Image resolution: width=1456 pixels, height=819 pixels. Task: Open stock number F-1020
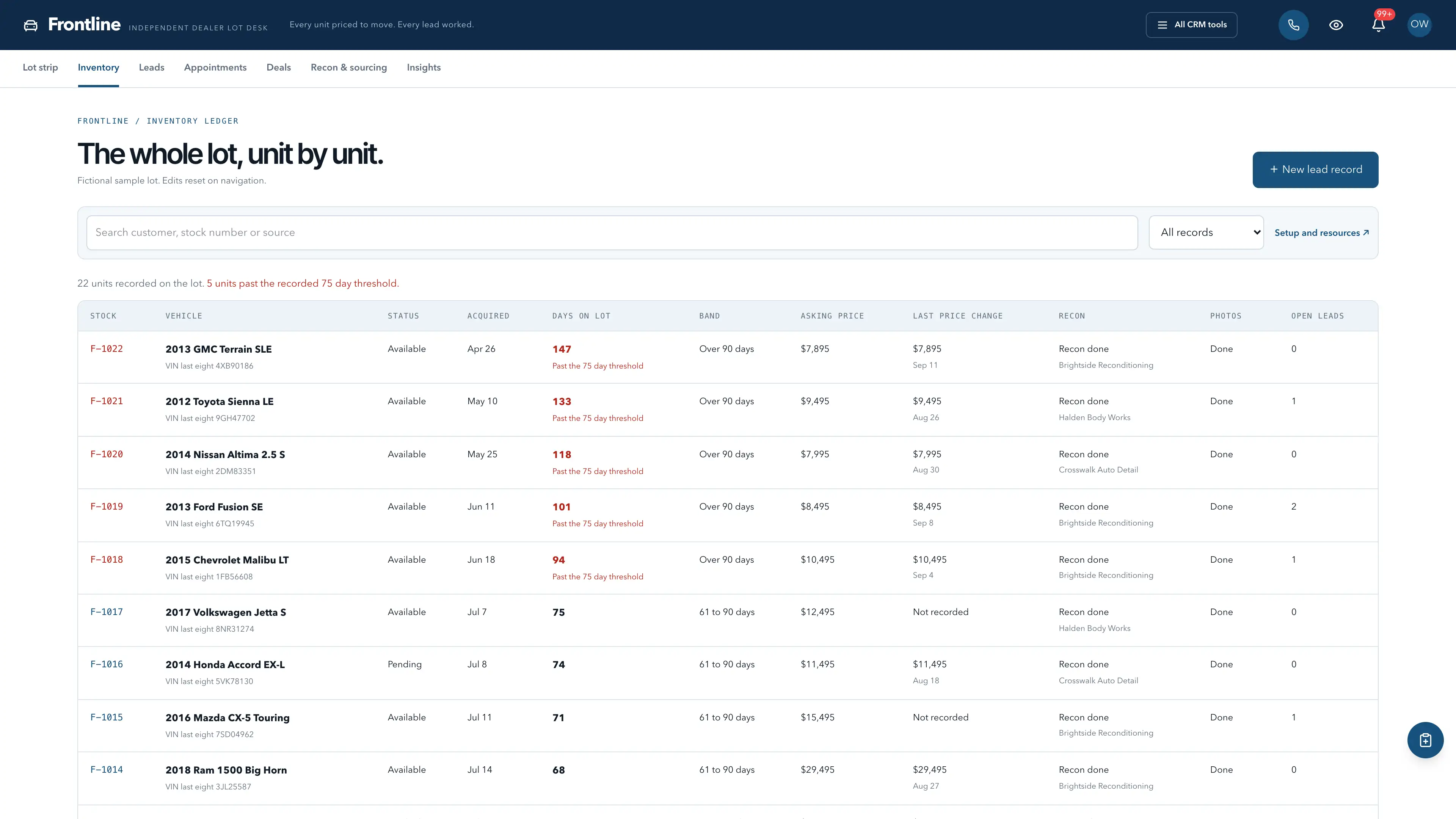coord(106,455)
